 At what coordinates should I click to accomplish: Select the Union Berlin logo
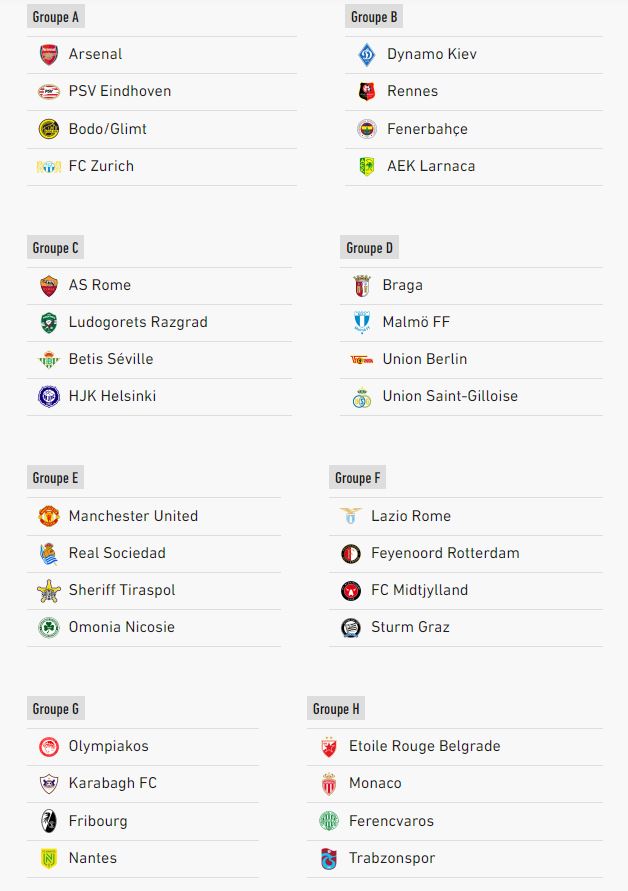(x=362, y=359)
